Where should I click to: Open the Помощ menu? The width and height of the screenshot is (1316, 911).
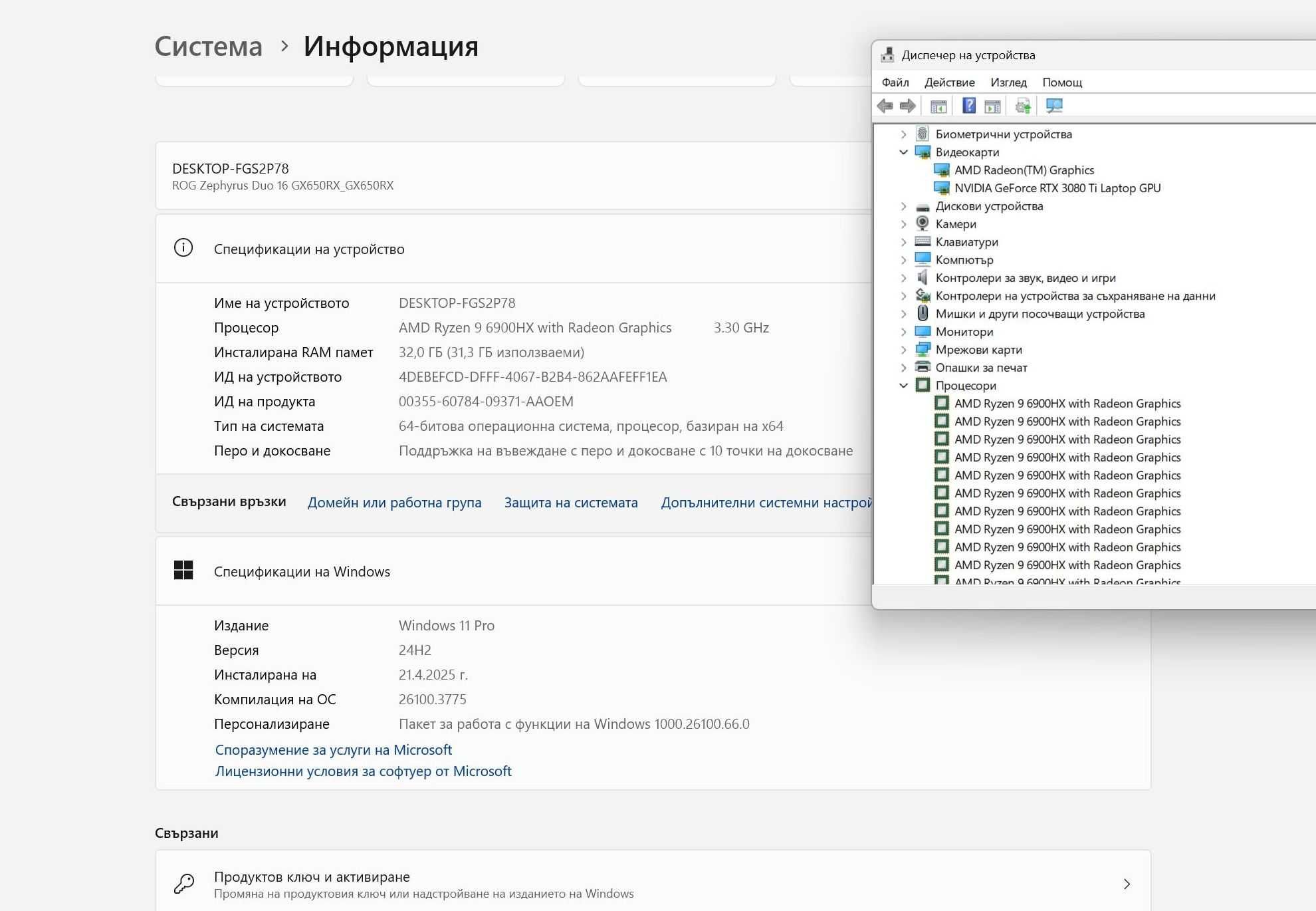1062,82
